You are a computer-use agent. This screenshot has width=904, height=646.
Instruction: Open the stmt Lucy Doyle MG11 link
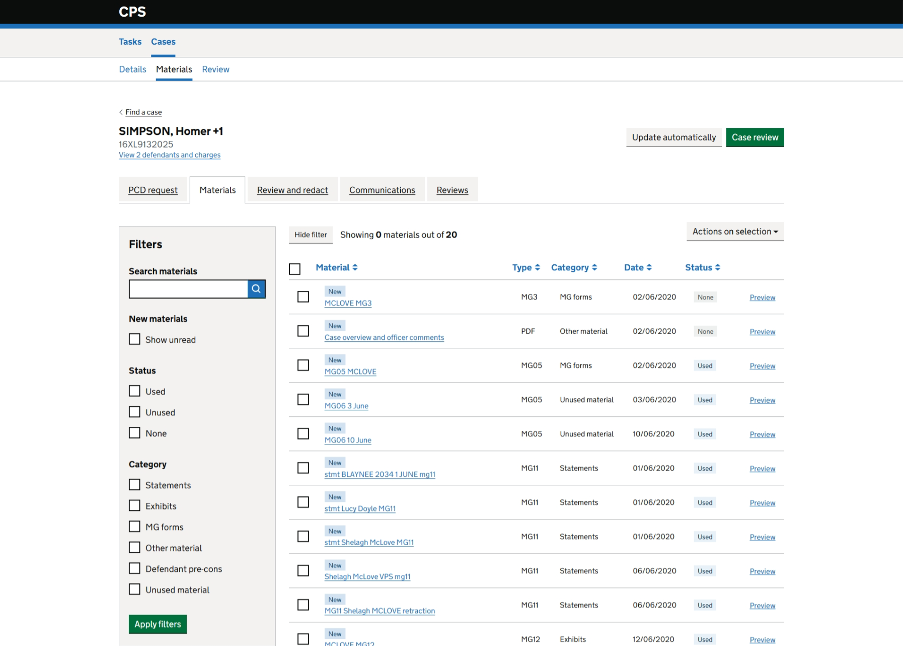point(360,509)
